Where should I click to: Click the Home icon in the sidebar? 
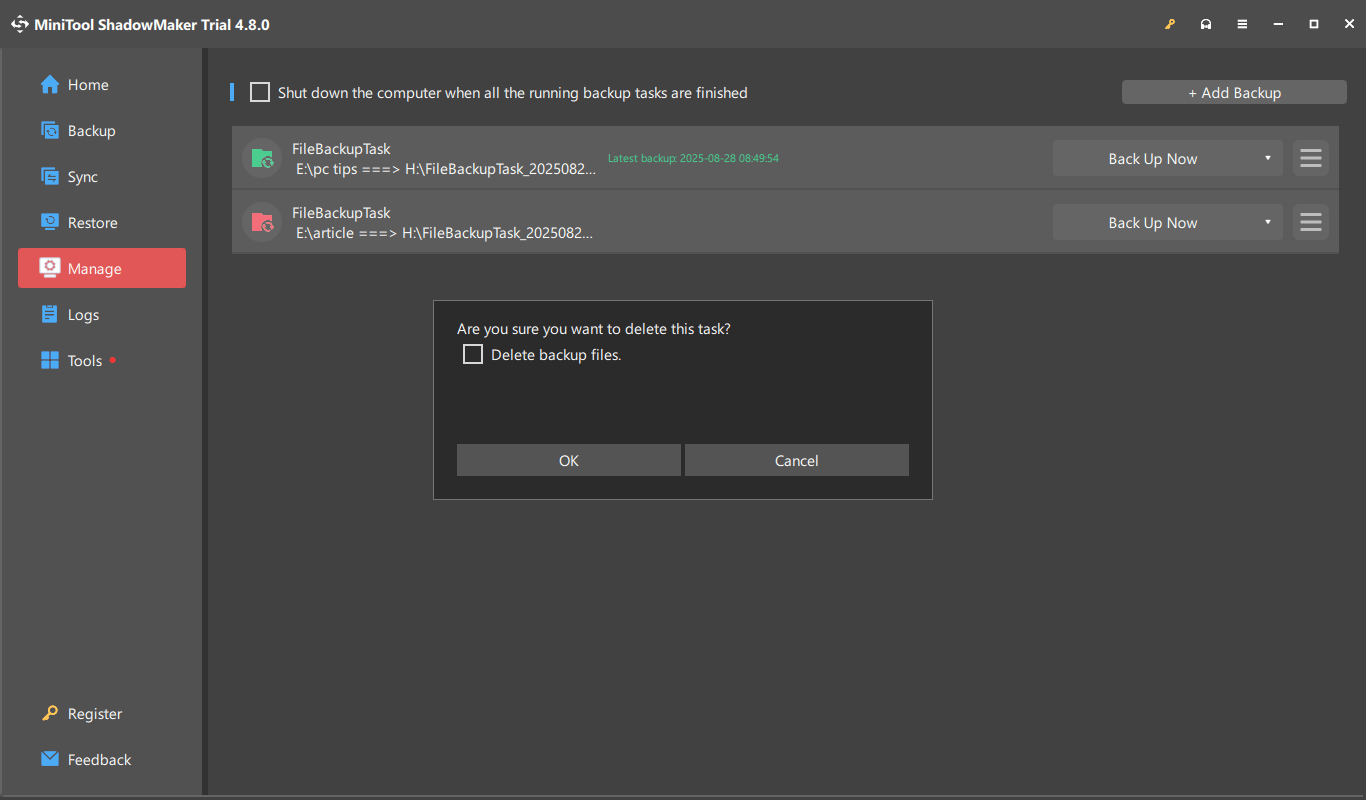pos(49,84)
